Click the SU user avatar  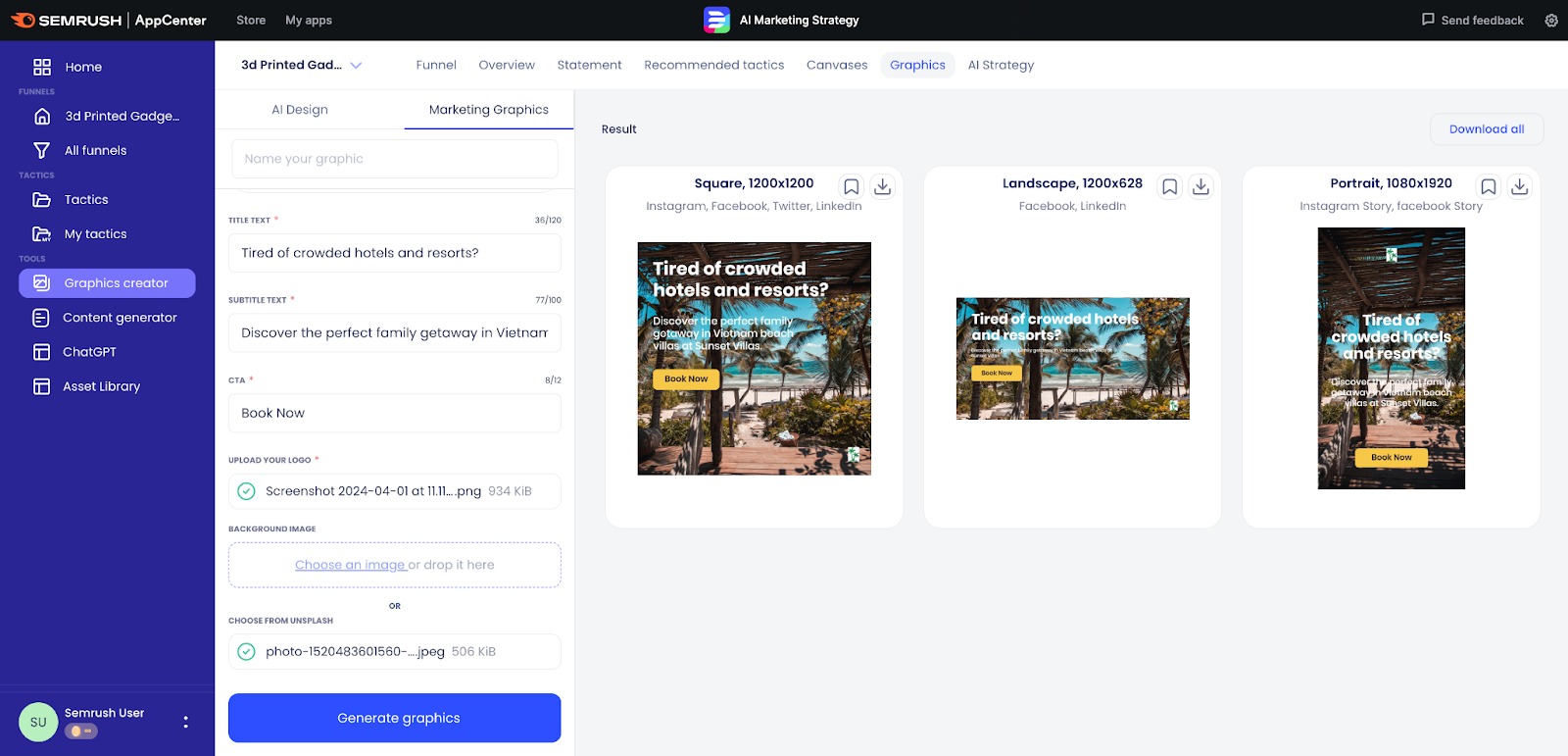pos(38,722)
